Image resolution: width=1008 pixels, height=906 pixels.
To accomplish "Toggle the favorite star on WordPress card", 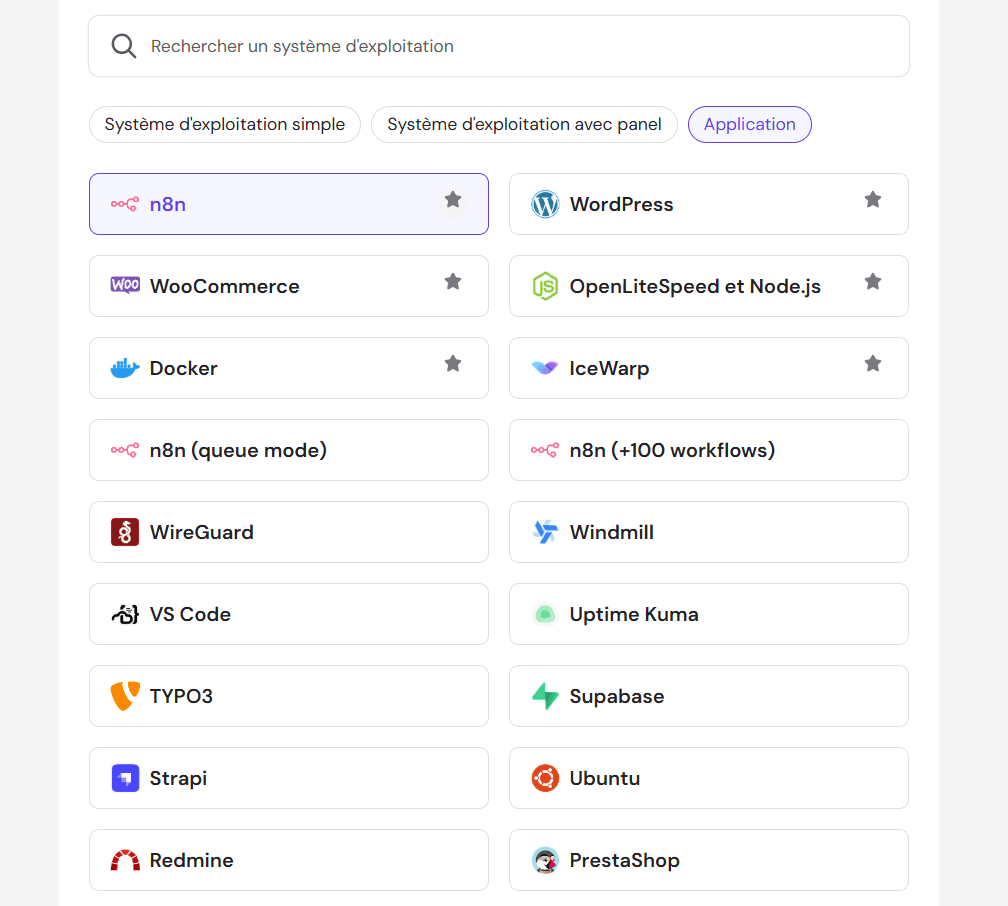I will [x=873, y=200].
